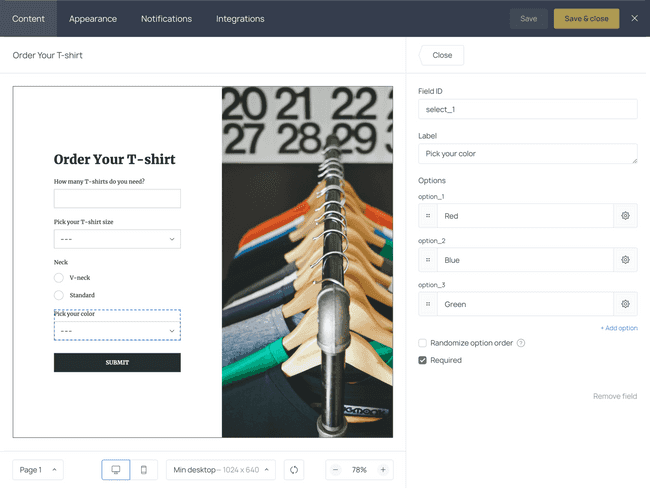The width and height of the screenshot is (650, 488).
Task: Click the rotate orientation icon
Action: (294, 470)
